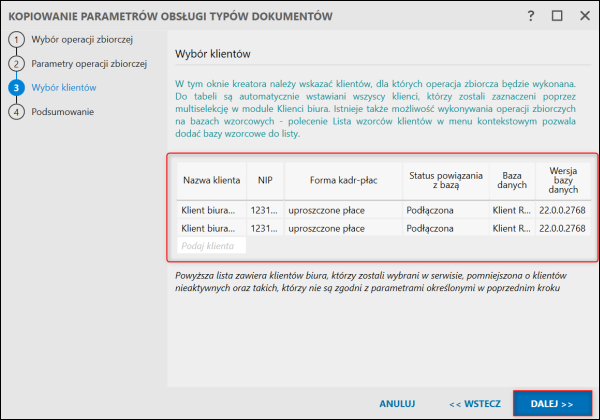This screenshot has width=600, height=420.
Task: Sort by NIP column header
Action: [x=265, y=181]
